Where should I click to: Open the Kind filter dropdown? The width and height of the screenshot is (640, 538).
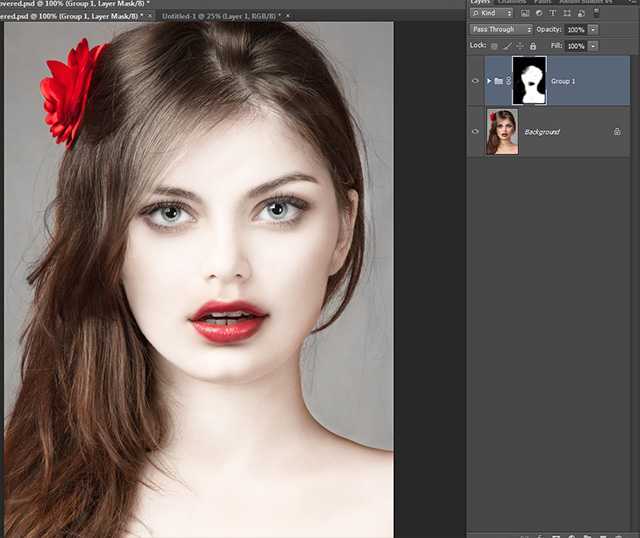493,14
